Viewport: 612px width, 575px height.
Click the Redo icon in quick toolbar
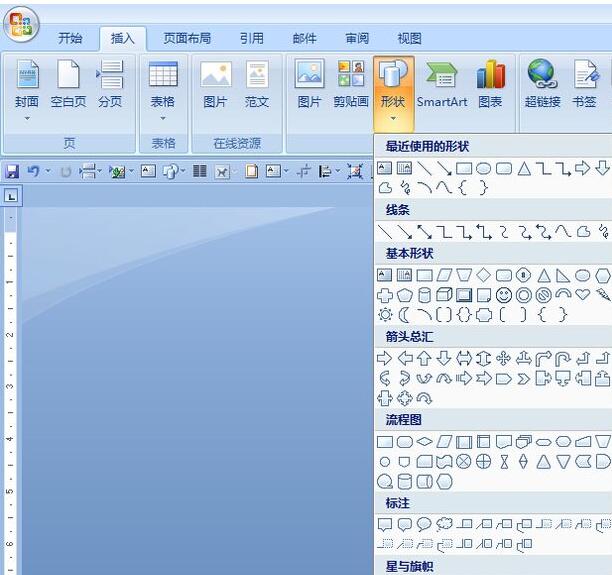[x=66, y=171]
